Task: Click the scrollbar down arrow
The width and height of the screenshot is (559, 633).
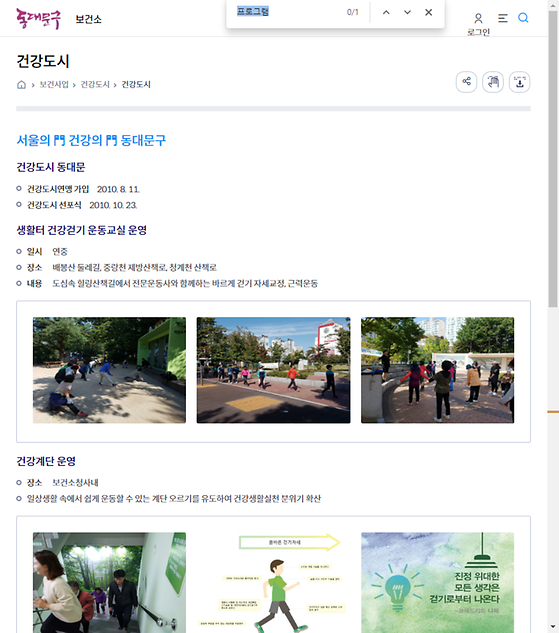Action: tap(553, 628)
